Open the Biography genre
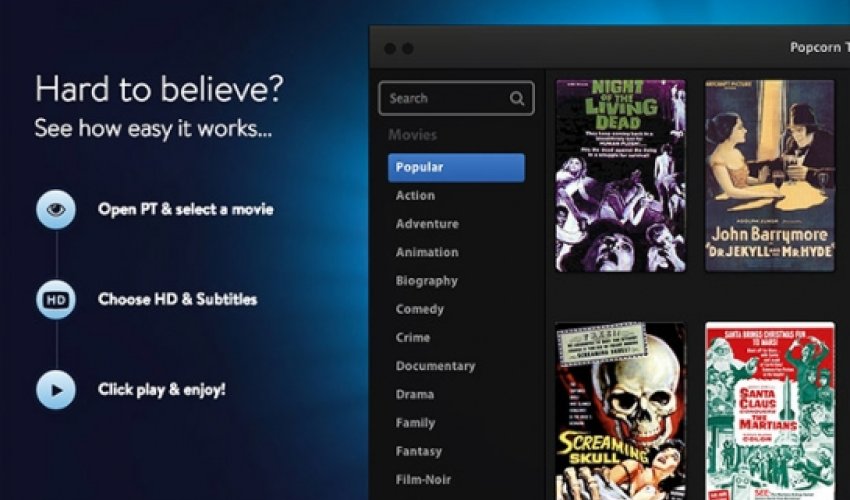Image resolution: width=850 pixels, height=500 pixels. coord(427,281)
